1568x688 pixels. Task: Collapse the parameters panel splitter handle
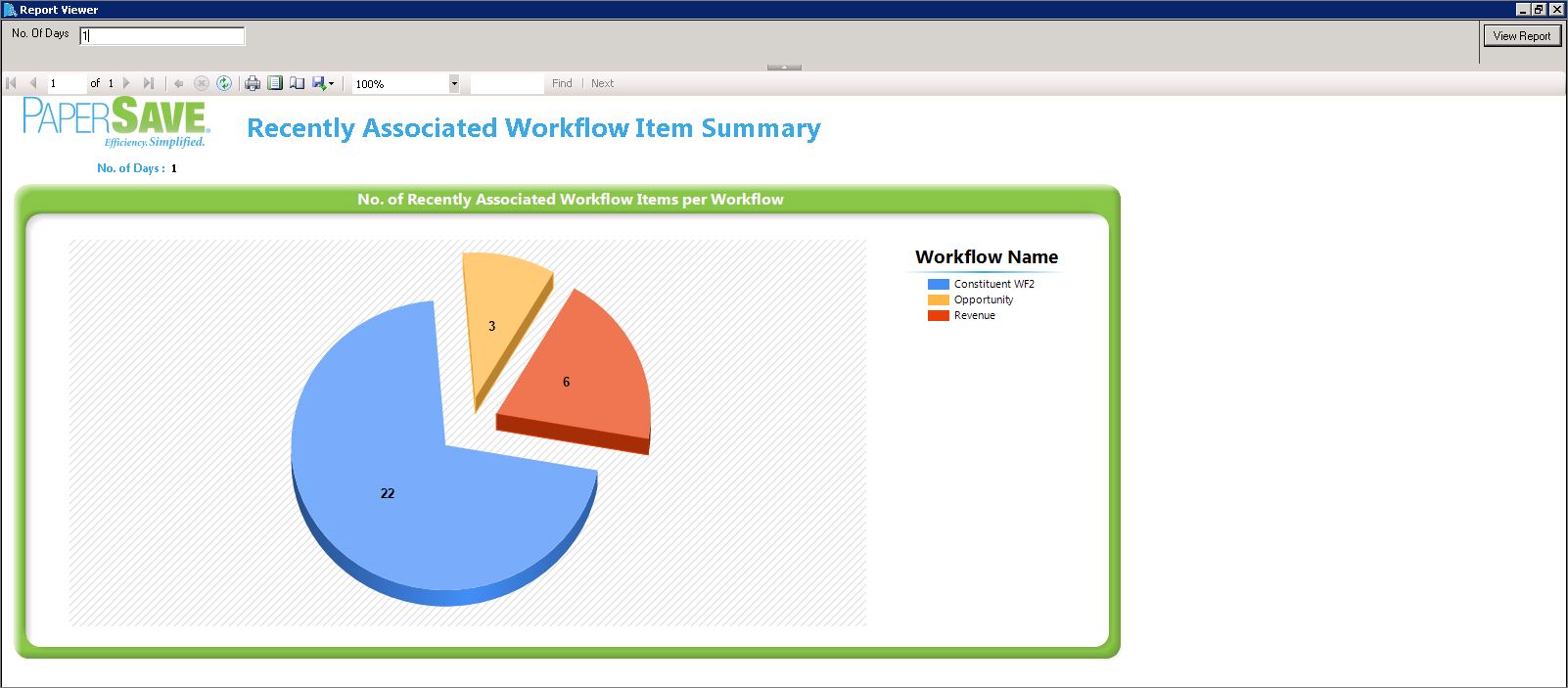point(784,67)
